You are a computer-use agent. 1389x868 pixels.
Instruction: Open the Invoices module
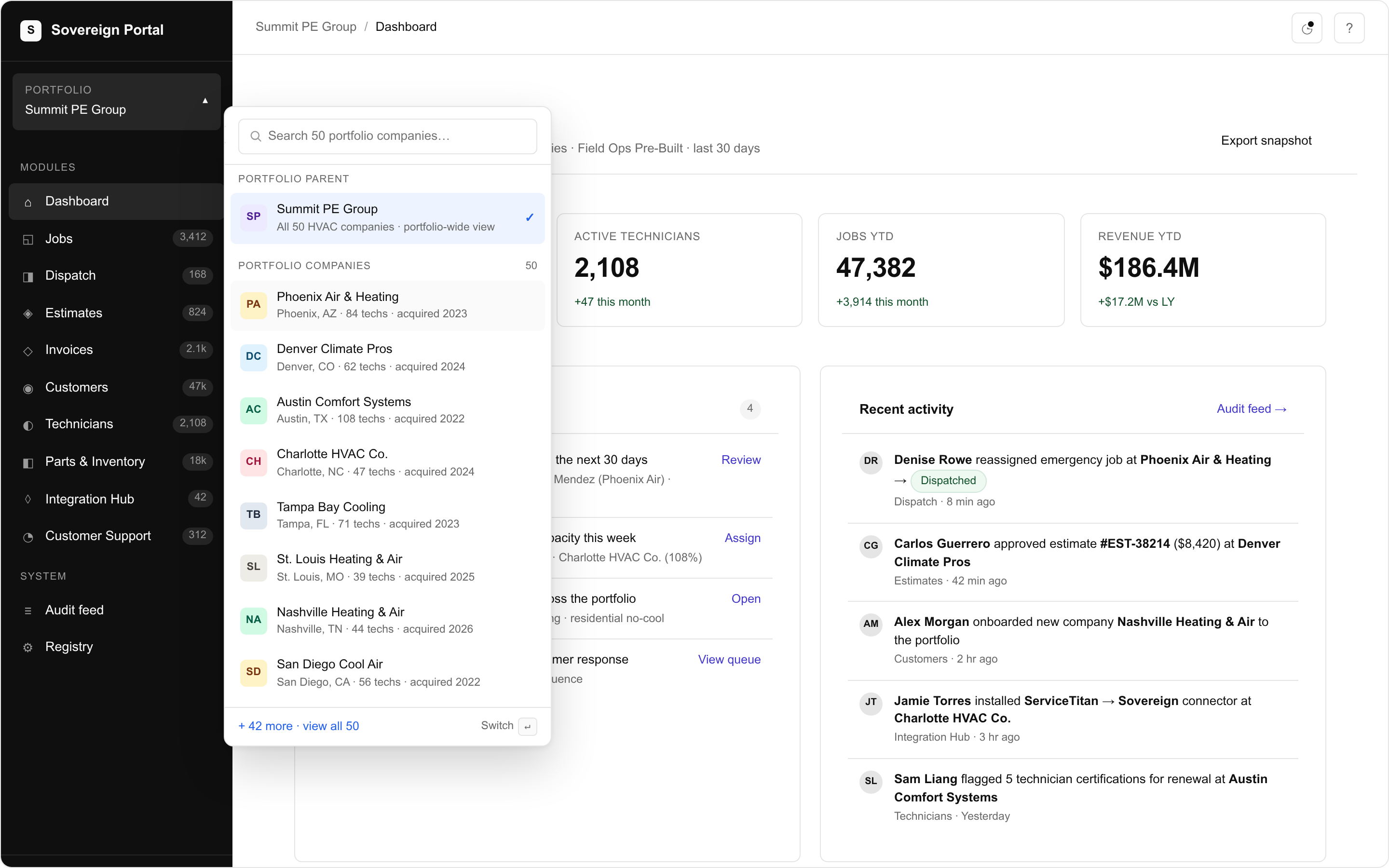[117, 350]
